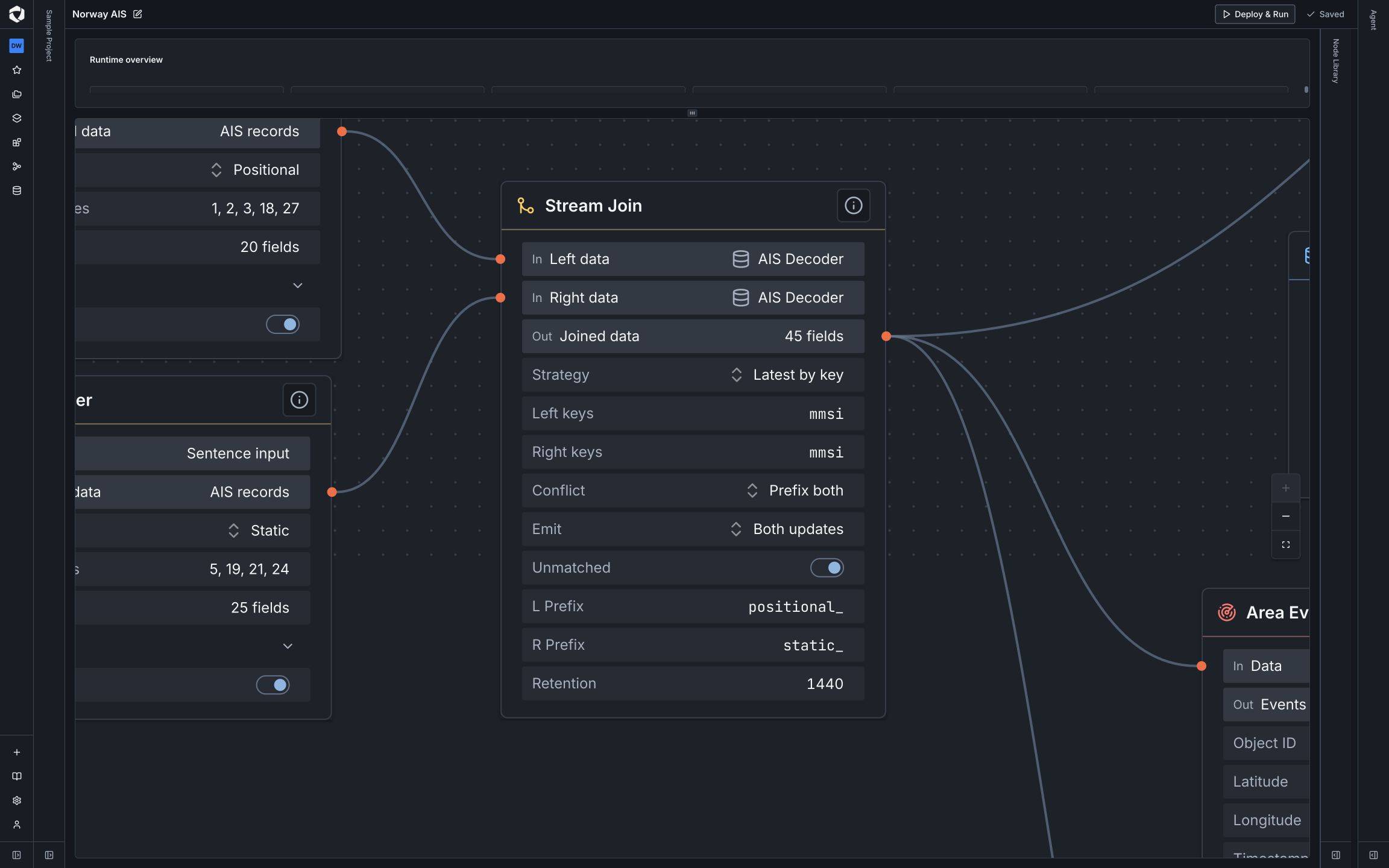Screen dimensions: 1389x868
Task: Open the Emit Both updates dropdown
Action: pyautogui.click(x=693, y=529)
